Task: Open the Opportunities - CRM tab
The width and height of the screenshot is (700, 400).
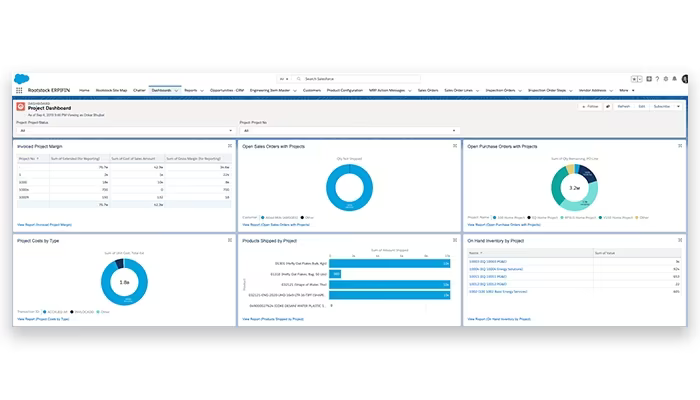Action: pyautogui.click(x=227, y=91)
